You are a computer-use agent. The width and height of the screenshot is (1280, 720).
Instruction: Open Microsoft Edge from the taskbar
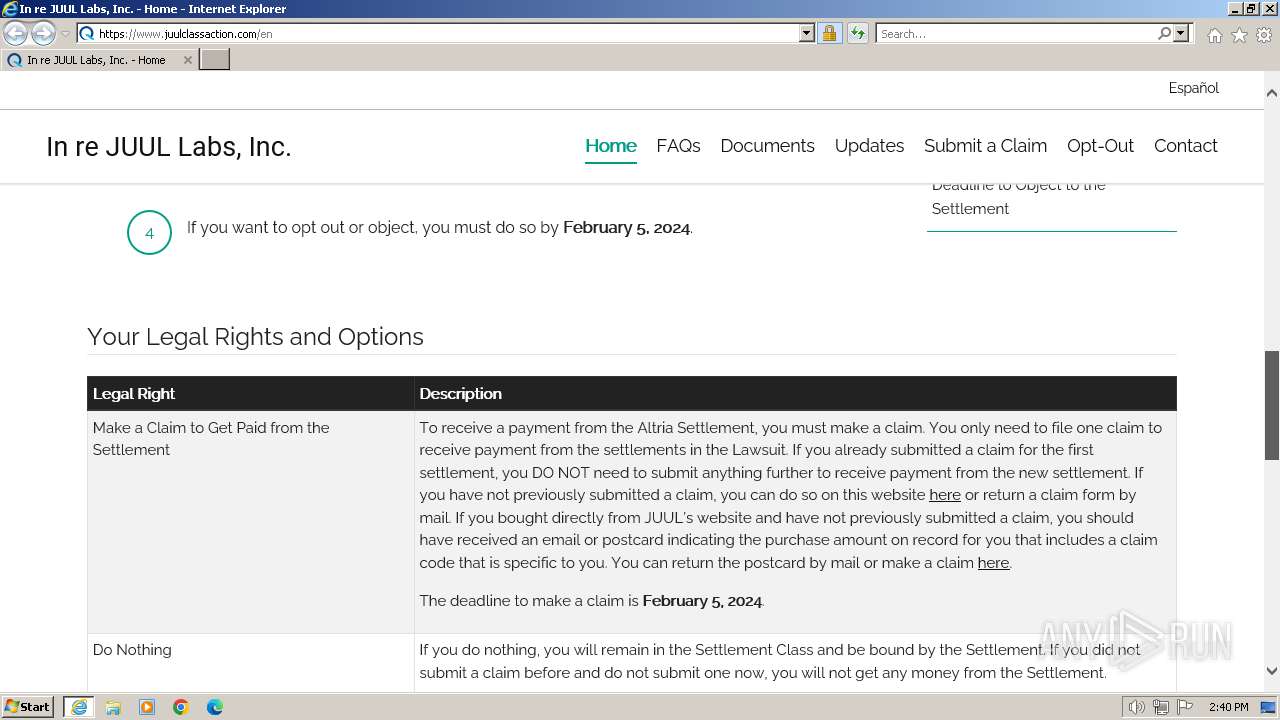coord(215,707)
